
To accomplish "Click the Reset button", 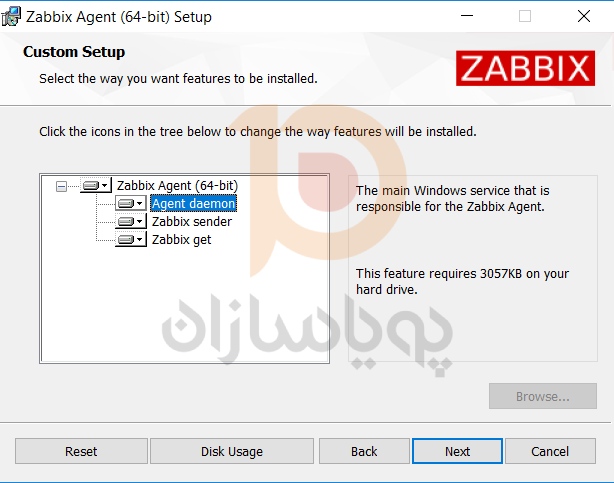I will pos(81,451).
